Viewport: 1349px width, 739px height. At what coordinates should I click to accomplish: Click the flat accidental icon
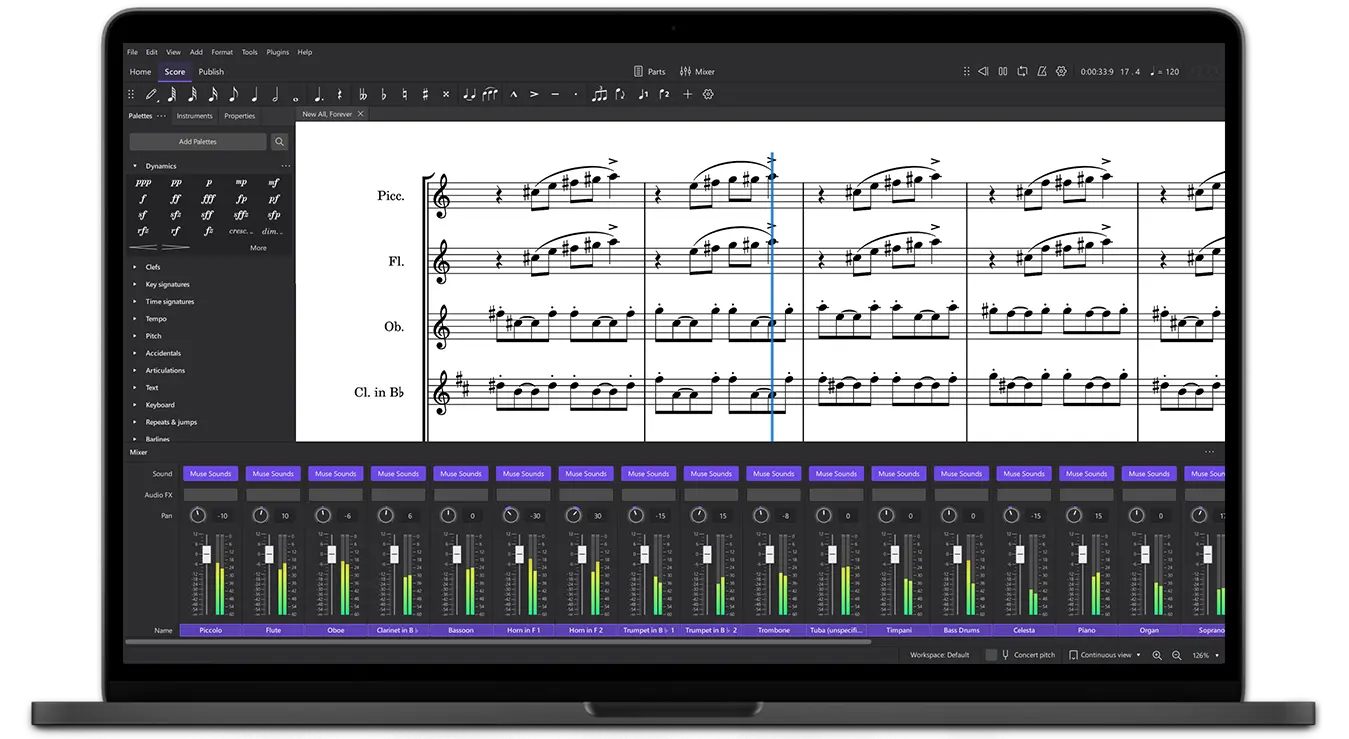click(383, 93)
